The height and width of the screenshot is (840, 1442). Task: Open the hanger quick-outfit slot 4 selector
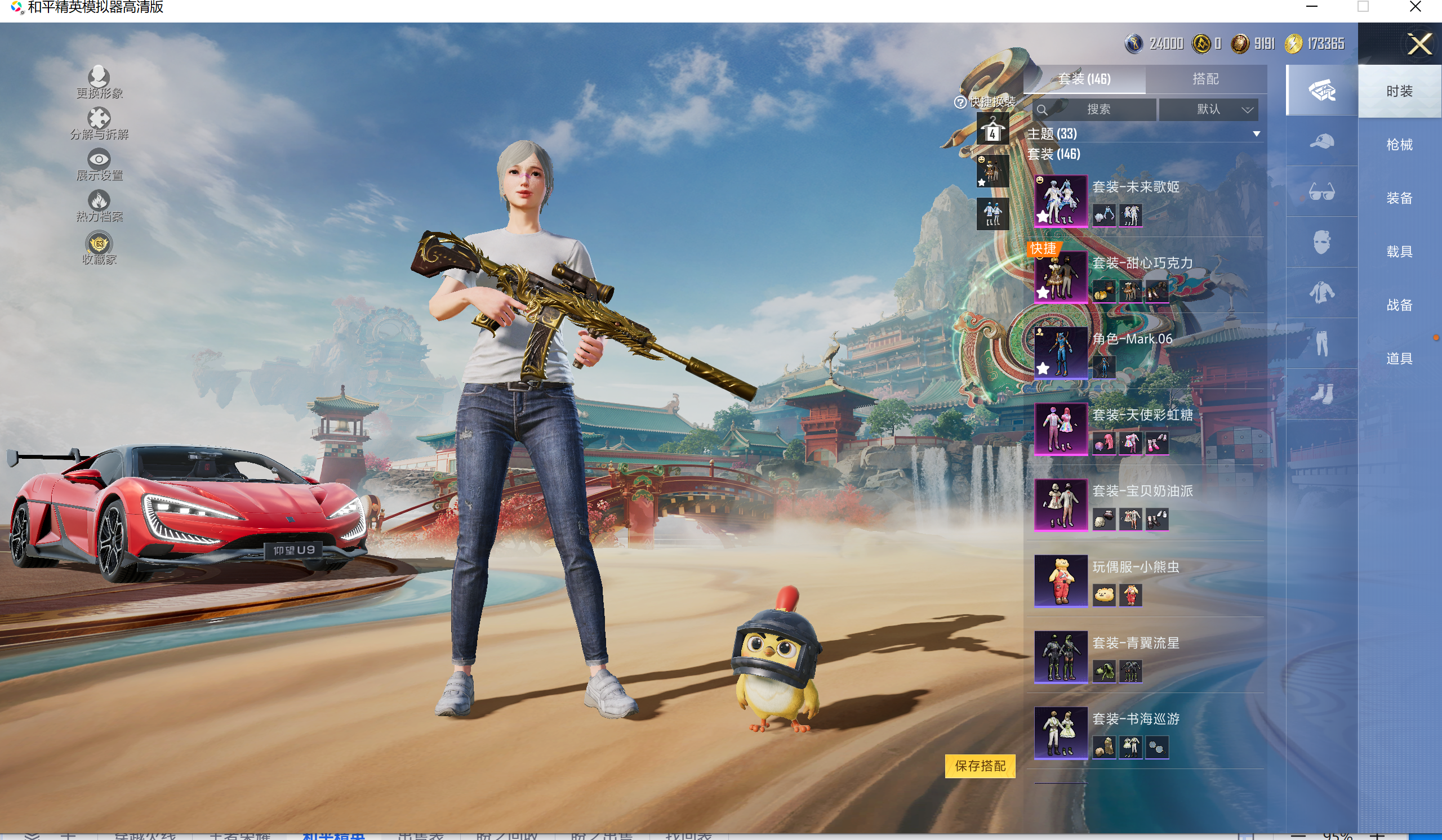(x=993, y=130)
